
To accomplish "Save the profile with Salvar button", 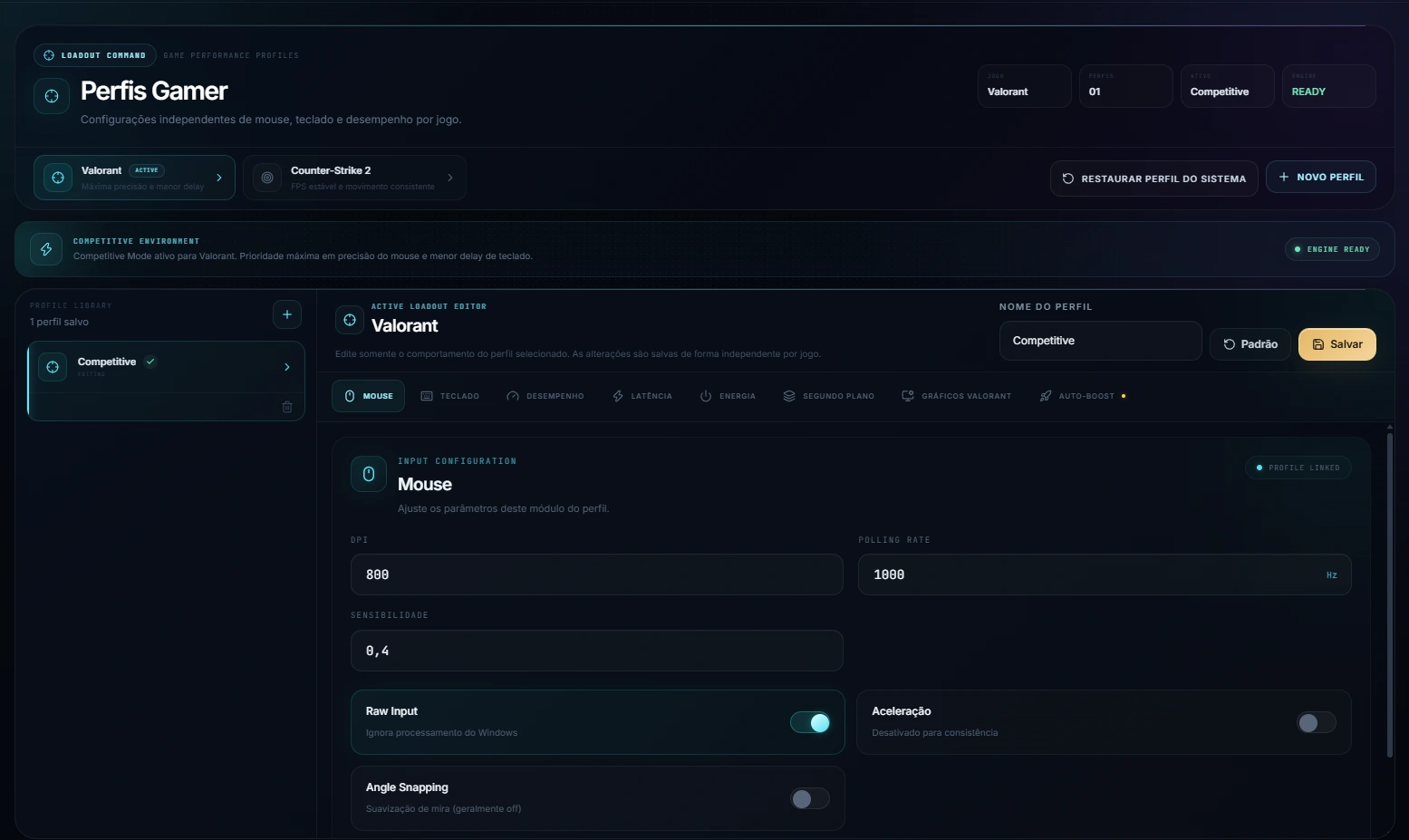I will [x=1337, y=344].
